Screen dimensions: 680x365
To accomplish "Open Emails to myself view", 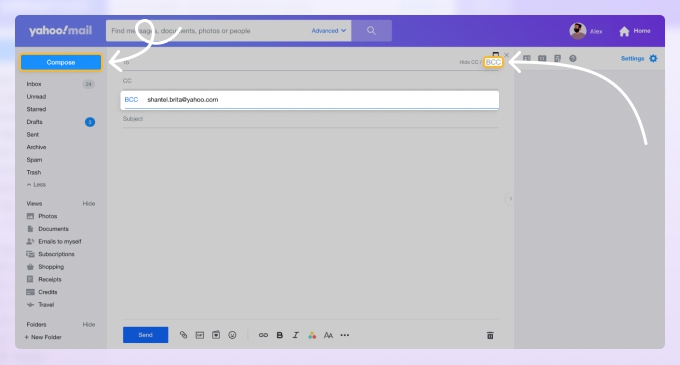I will [x=54, y=241].
